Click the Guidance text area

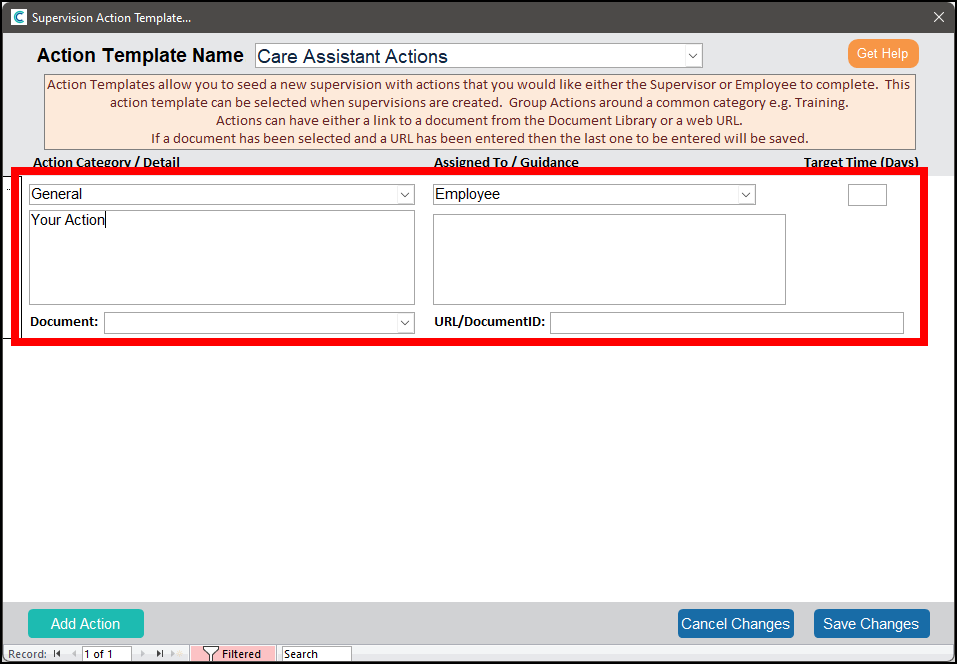pyautogui.click(x=609, y=259)
